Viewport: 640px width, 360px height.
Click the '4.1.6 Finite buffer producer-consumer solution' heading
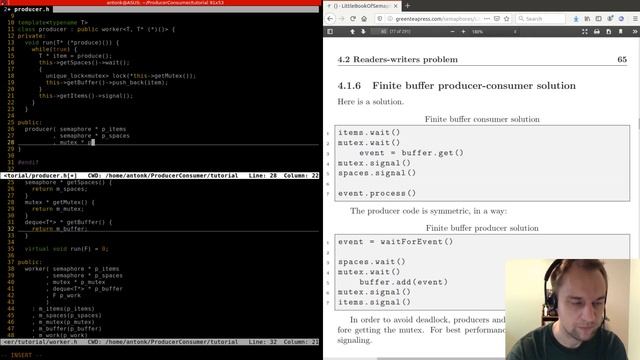click(x=456, y=86)
